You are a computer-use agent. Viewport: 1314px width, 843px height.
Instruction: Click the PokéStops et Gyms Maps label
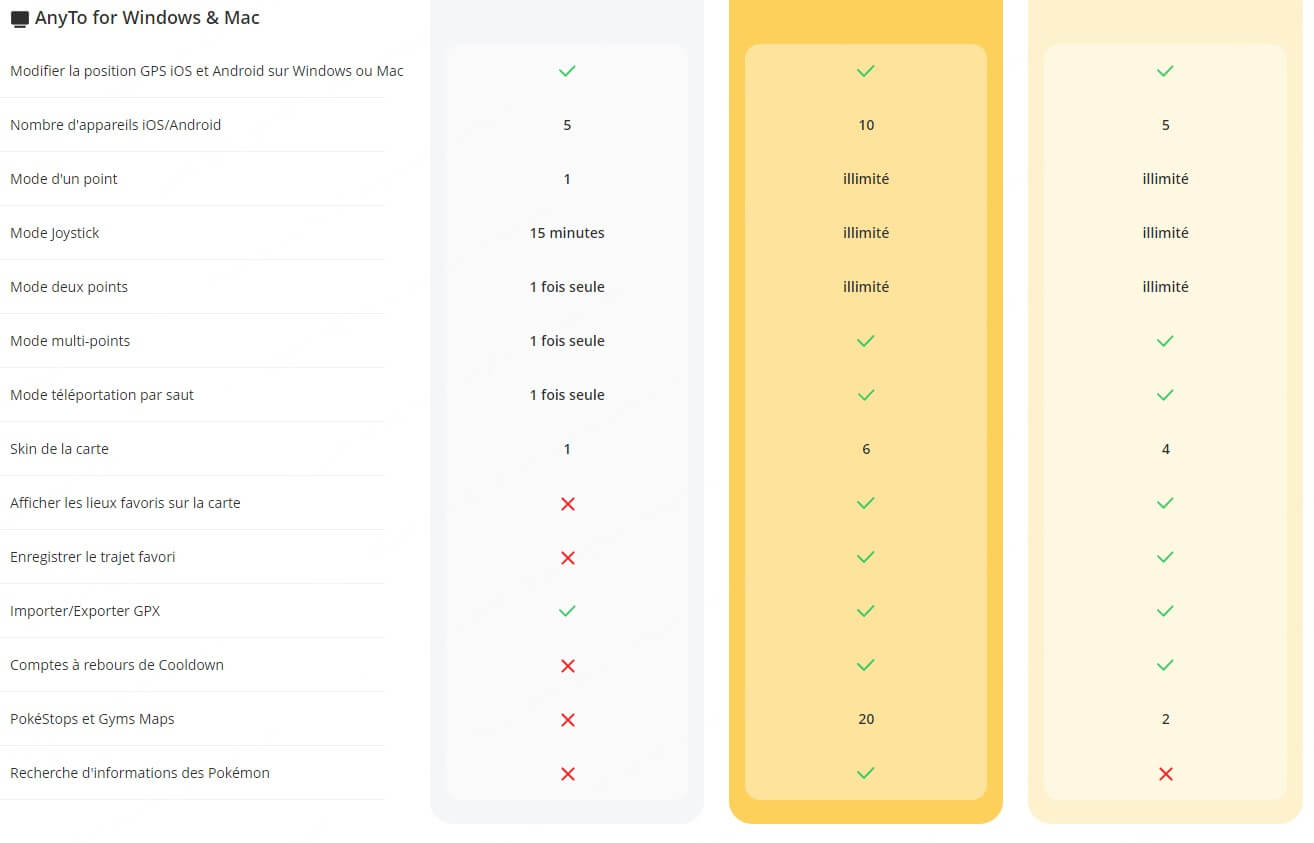click(92, 719)
